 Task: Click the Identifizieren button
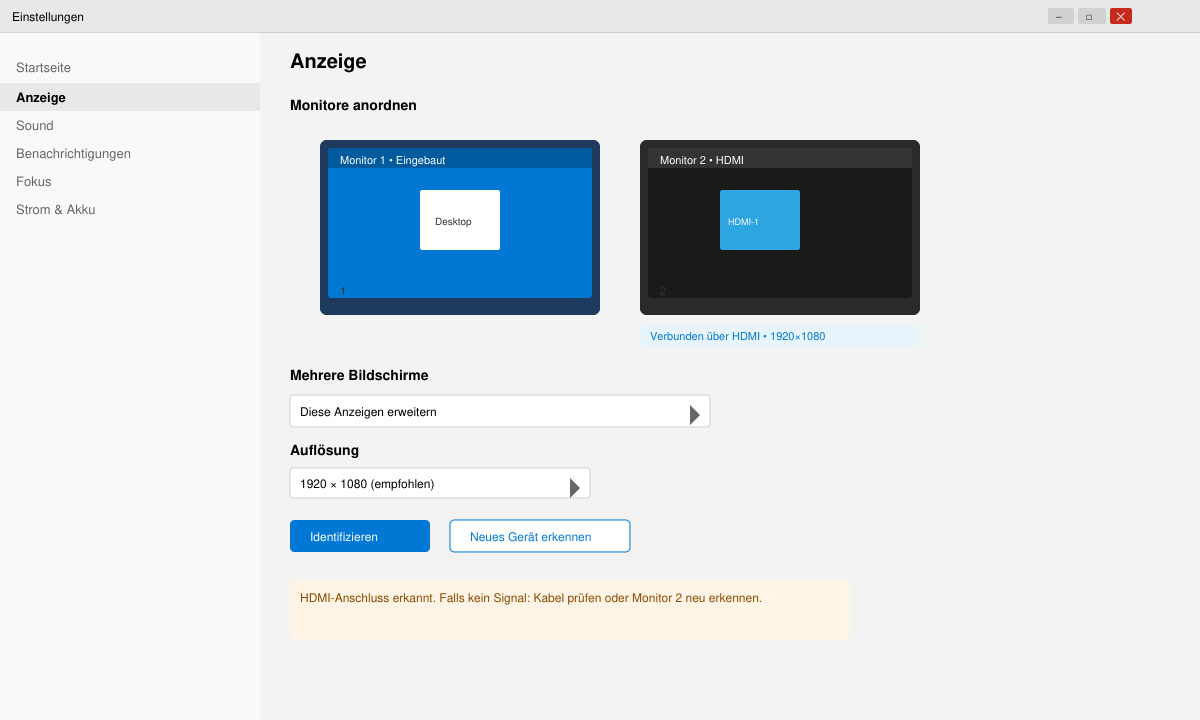360,536
